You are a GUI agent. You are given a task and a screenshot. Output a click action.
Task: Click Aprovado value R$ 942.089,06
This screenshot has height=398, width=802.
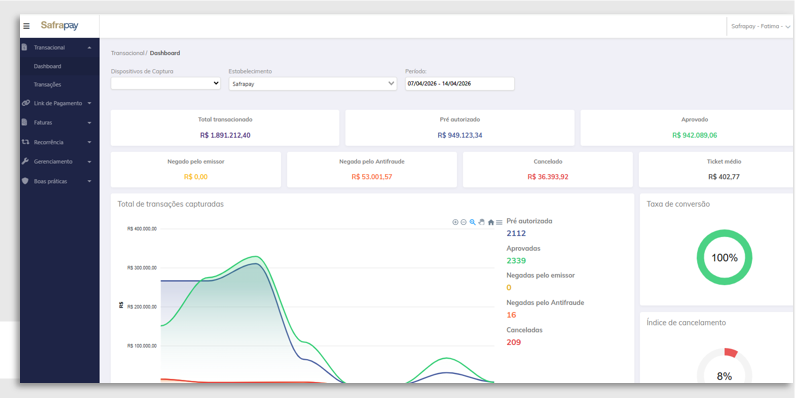[x=695, y=136]
